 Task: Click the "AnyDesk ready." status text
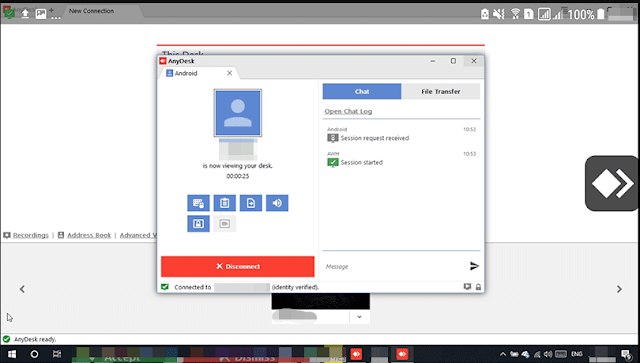35,339
